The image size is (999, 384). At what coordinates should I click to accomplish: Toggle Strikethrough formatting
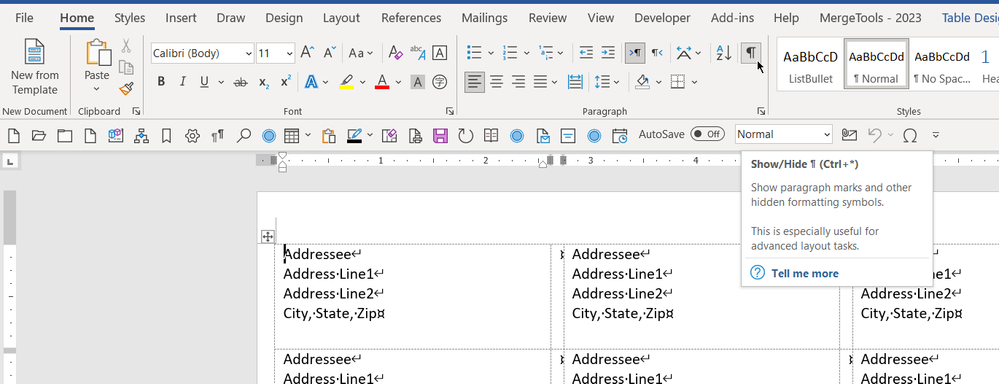click(241, 82)
